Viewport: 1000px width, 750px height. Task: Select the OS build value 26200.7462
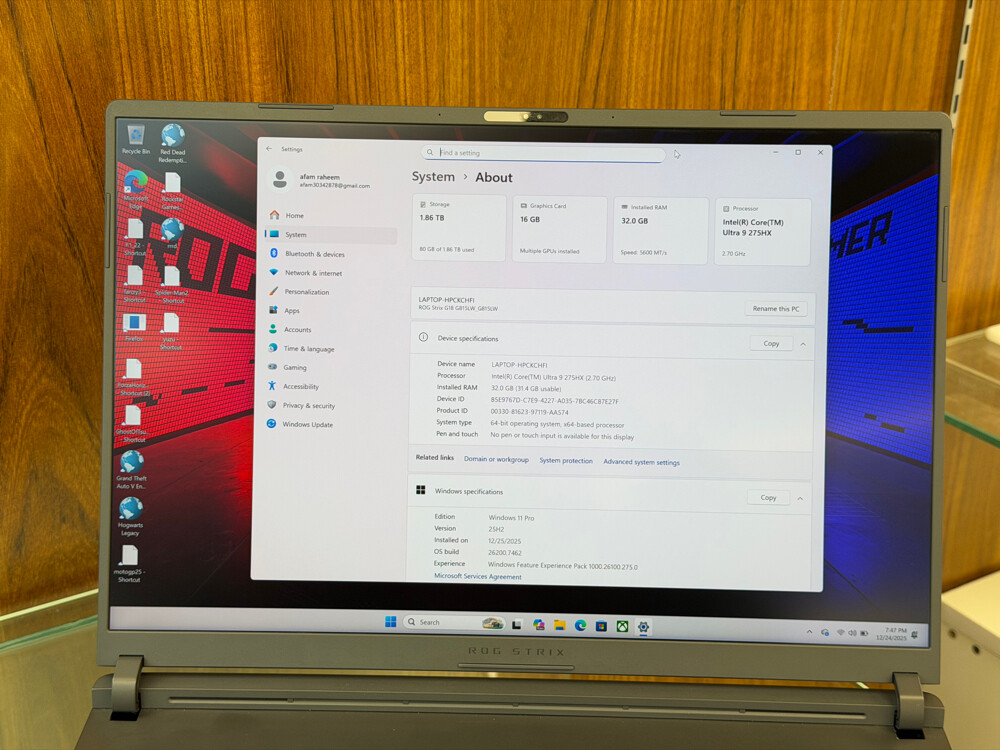pyautogui.click(x=504, y=553)
